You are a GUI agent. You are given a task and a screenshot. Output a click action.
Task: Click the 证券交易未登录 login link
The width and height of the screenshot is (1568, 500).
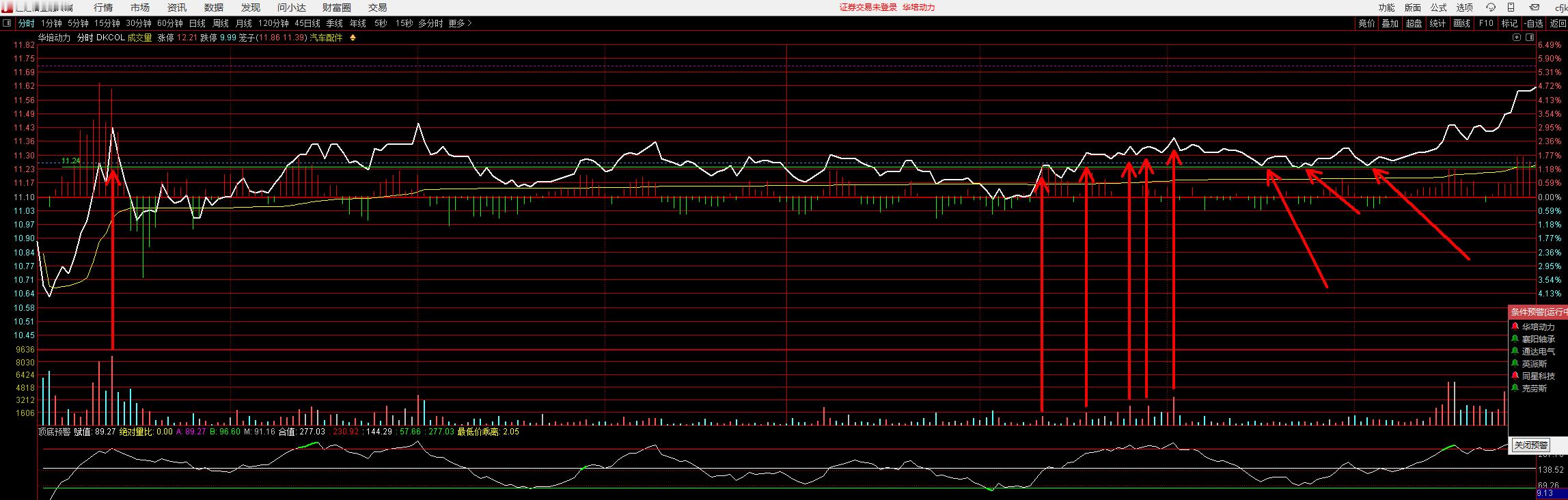(868, 8)
